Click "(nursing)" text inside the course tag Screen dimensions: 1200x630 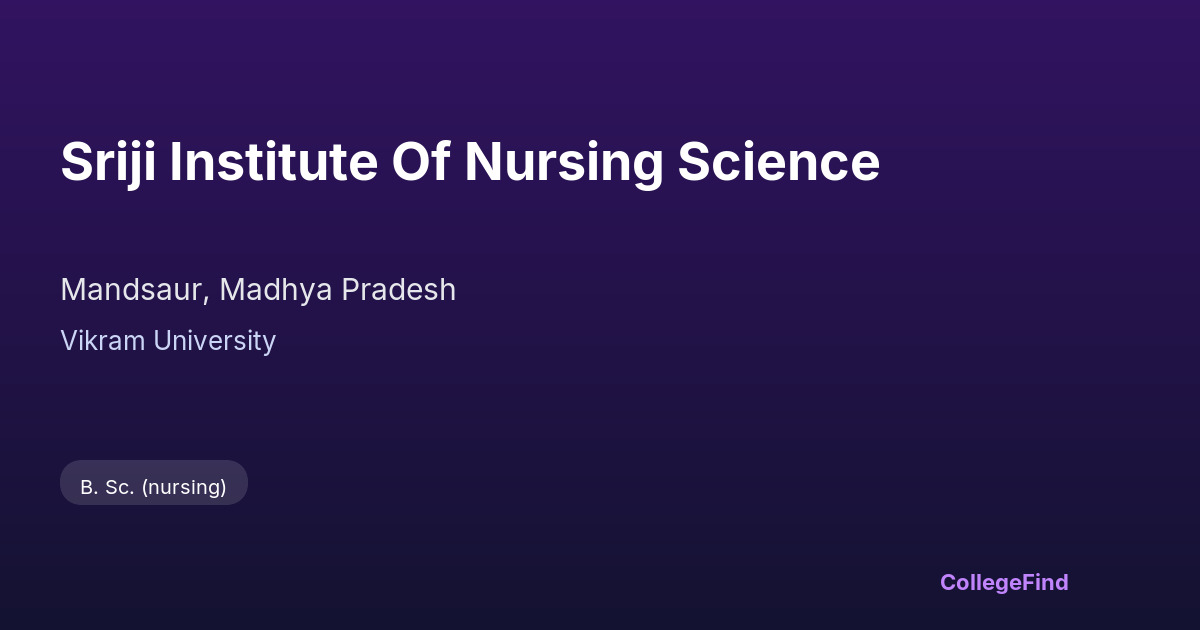click(x=184, y=487)
